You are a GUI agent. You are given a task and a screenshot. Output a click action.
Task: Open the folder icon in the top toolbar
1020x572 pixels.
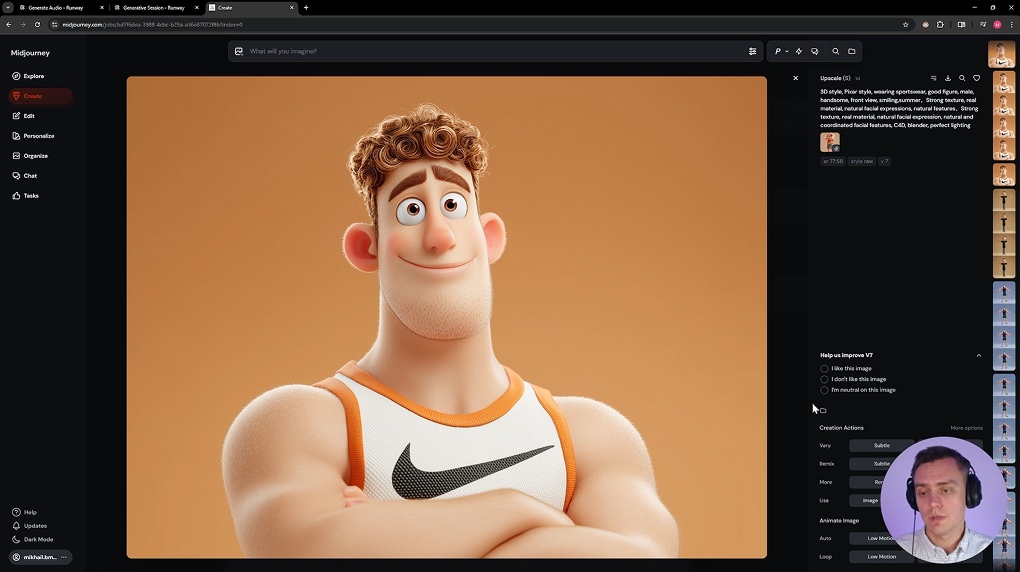[852, 51]
